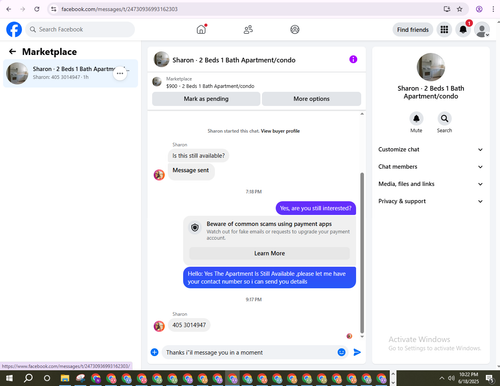
Task: Open the Facebook apps grid menu
Action: (444, 30)
